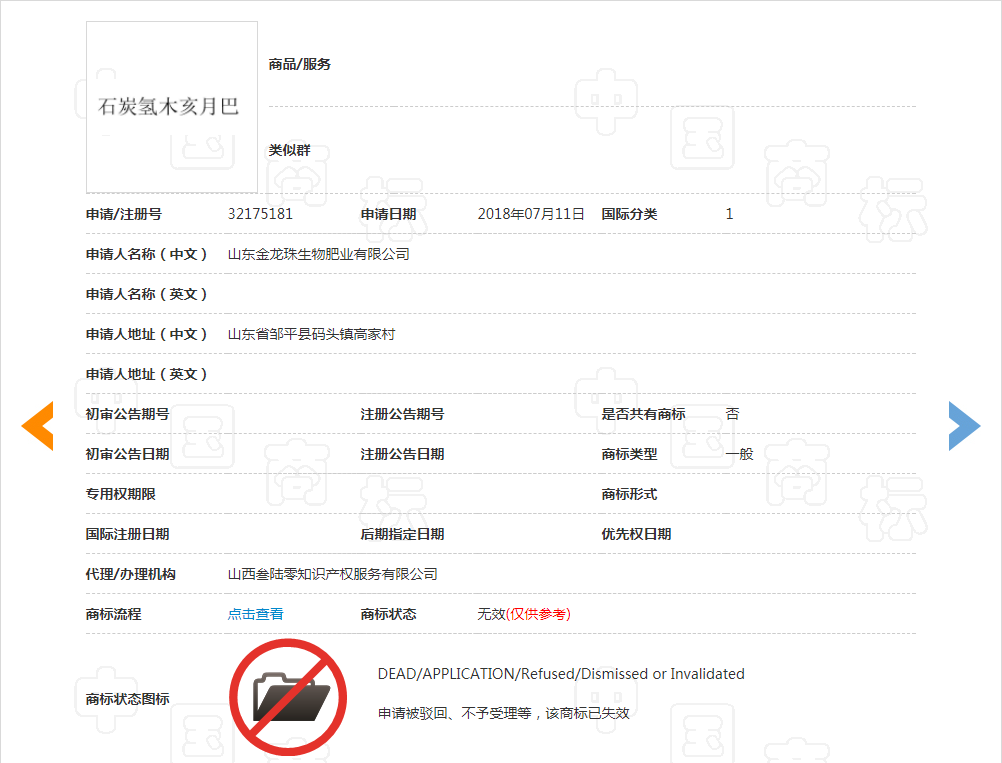This screenshot has width=1002, height=763.
Task: Click applicant name 山东金龙珠生物肥业有限公司
Action: pos(318,254)
